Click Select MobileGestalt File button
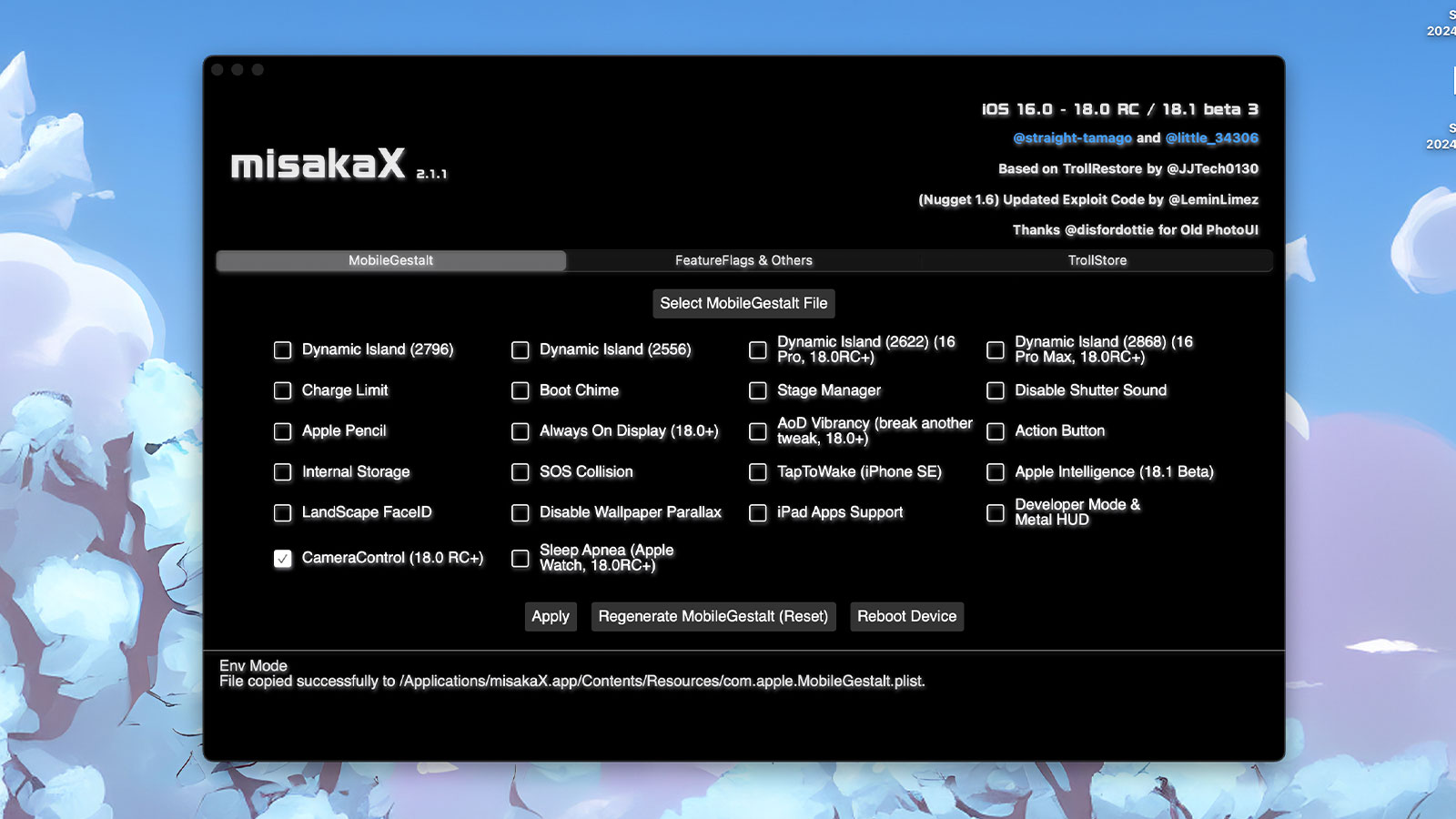The image size is (1456, 819). tap(743, 303)
